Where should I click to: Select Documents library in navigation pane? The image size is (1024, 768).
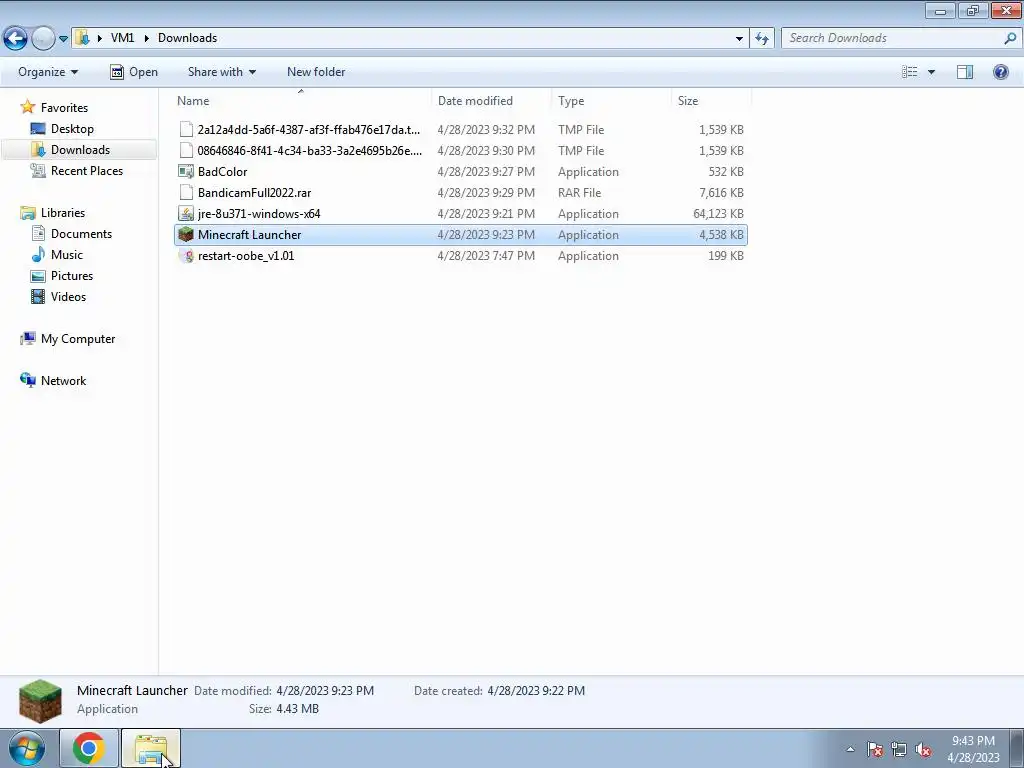[81, 234]
